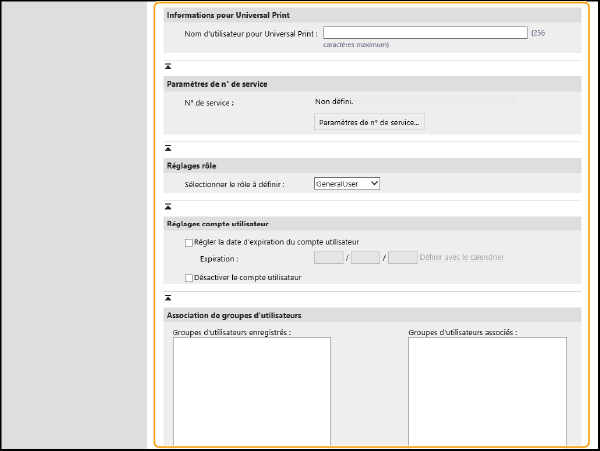Click back-to-top arrow below service number section
Image resolution: width=600 pixels, height=451 pixels.
coord(168,146)
